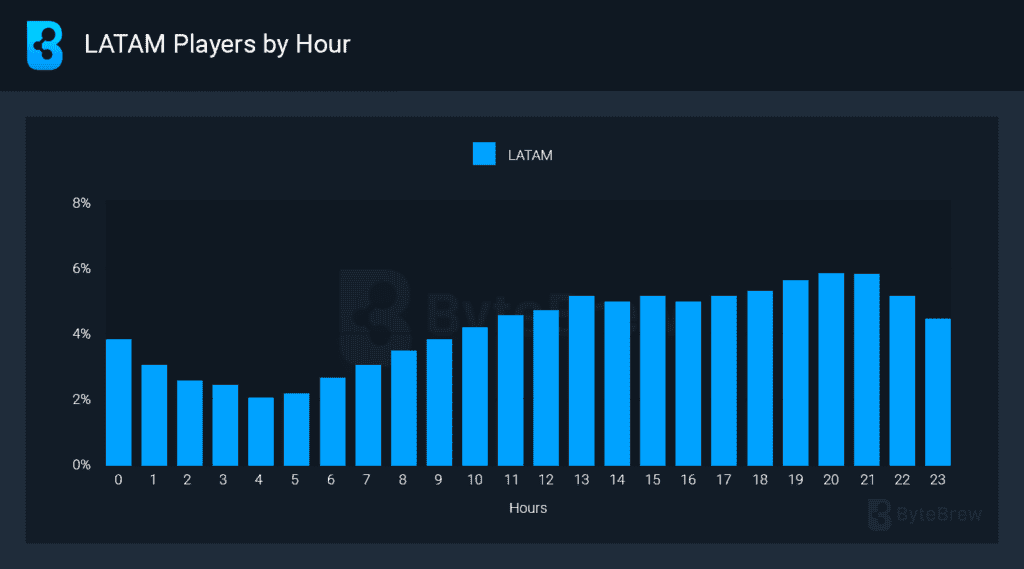Select the bar for hour 23

click(x=937, y=391)
